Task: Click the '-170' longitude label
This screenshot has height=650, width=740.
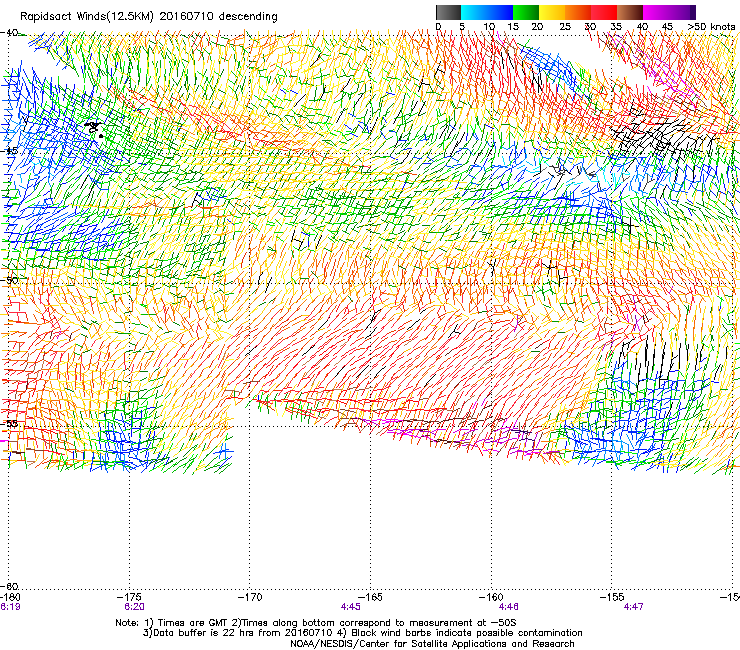Action: (250, 597)
